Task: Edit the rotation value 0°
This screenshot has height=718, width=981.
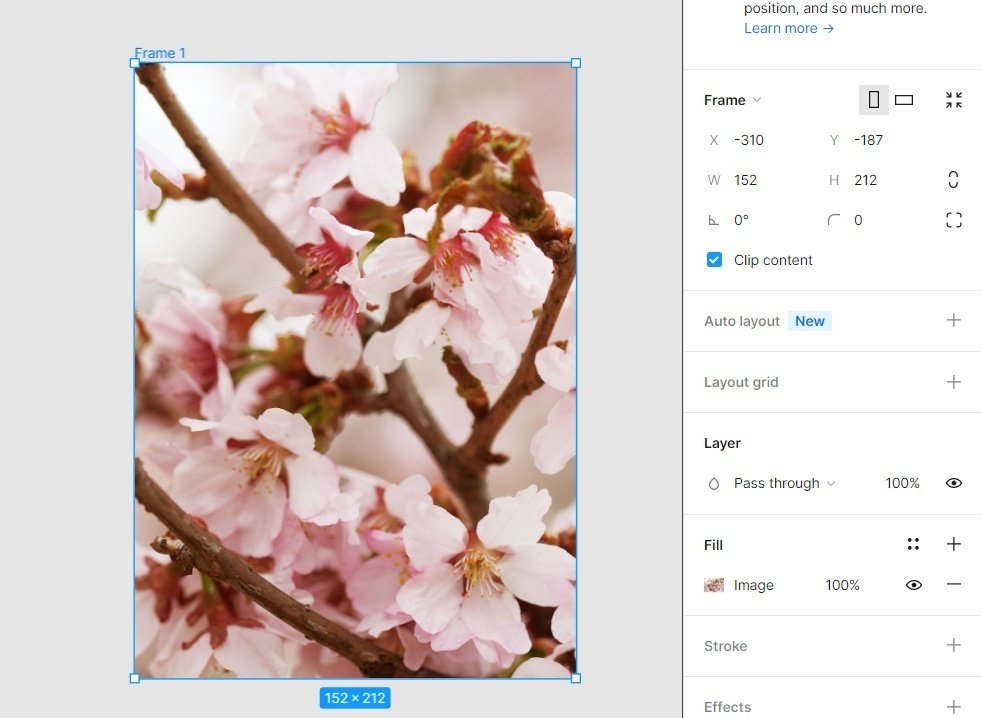Action: (x=741, y=220)
